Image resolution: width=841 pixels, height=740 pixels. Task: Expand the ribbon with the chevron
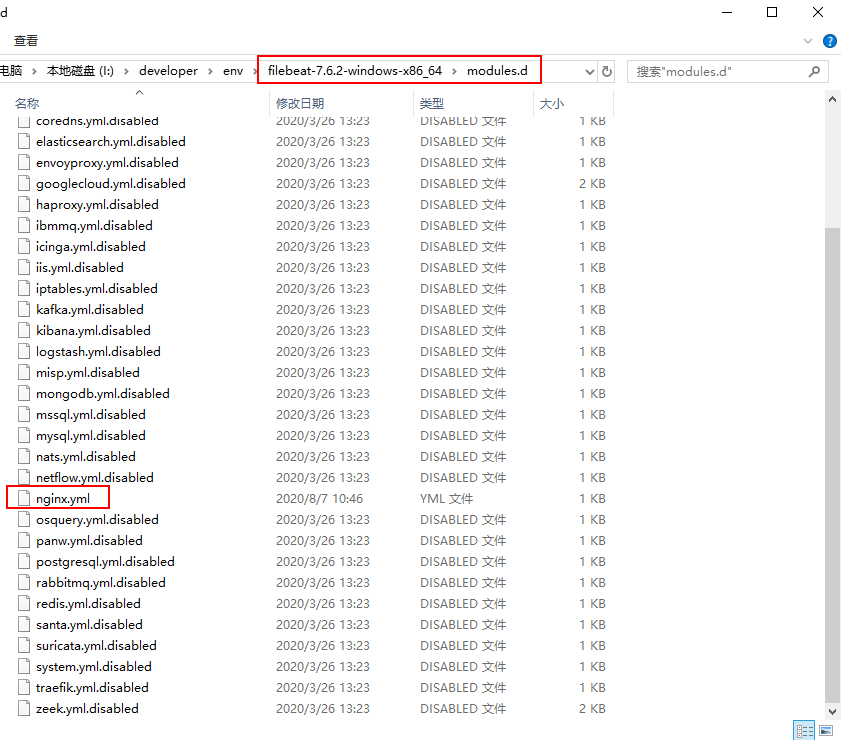click(808, 41)
